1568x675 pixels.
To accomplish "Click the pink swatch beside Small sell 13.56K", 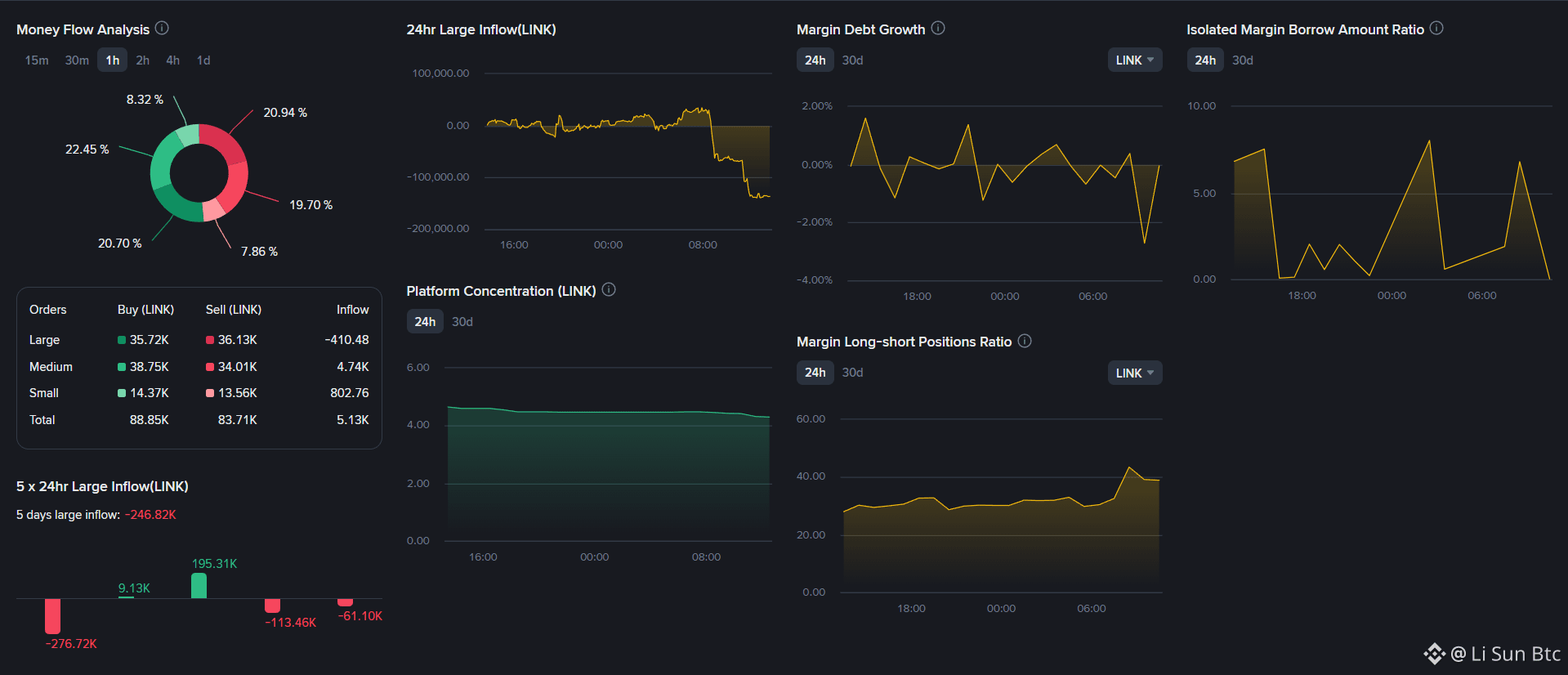I will 210,393.
